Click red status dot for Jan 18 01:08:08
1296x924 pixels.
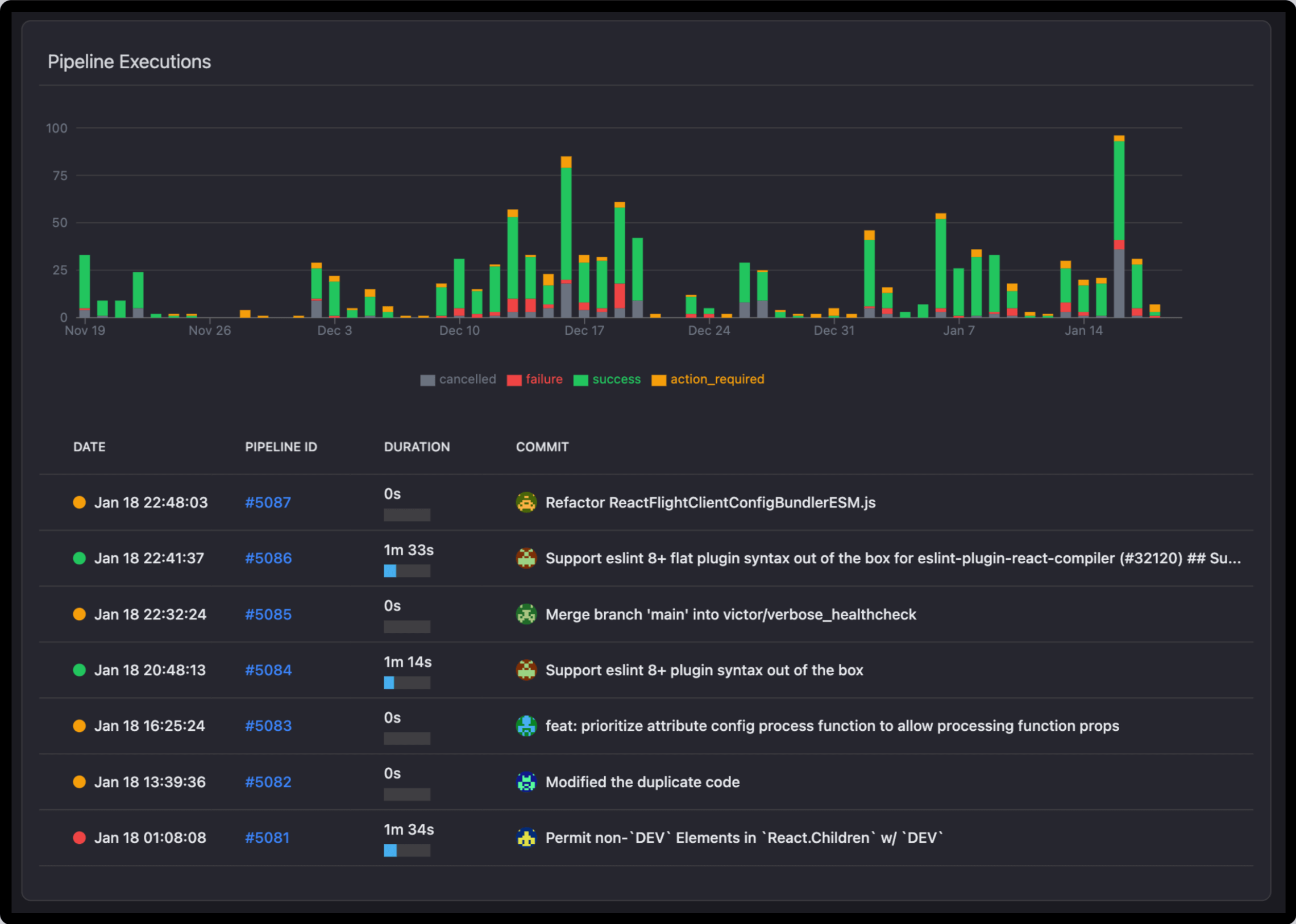click(x=80, y=838)
